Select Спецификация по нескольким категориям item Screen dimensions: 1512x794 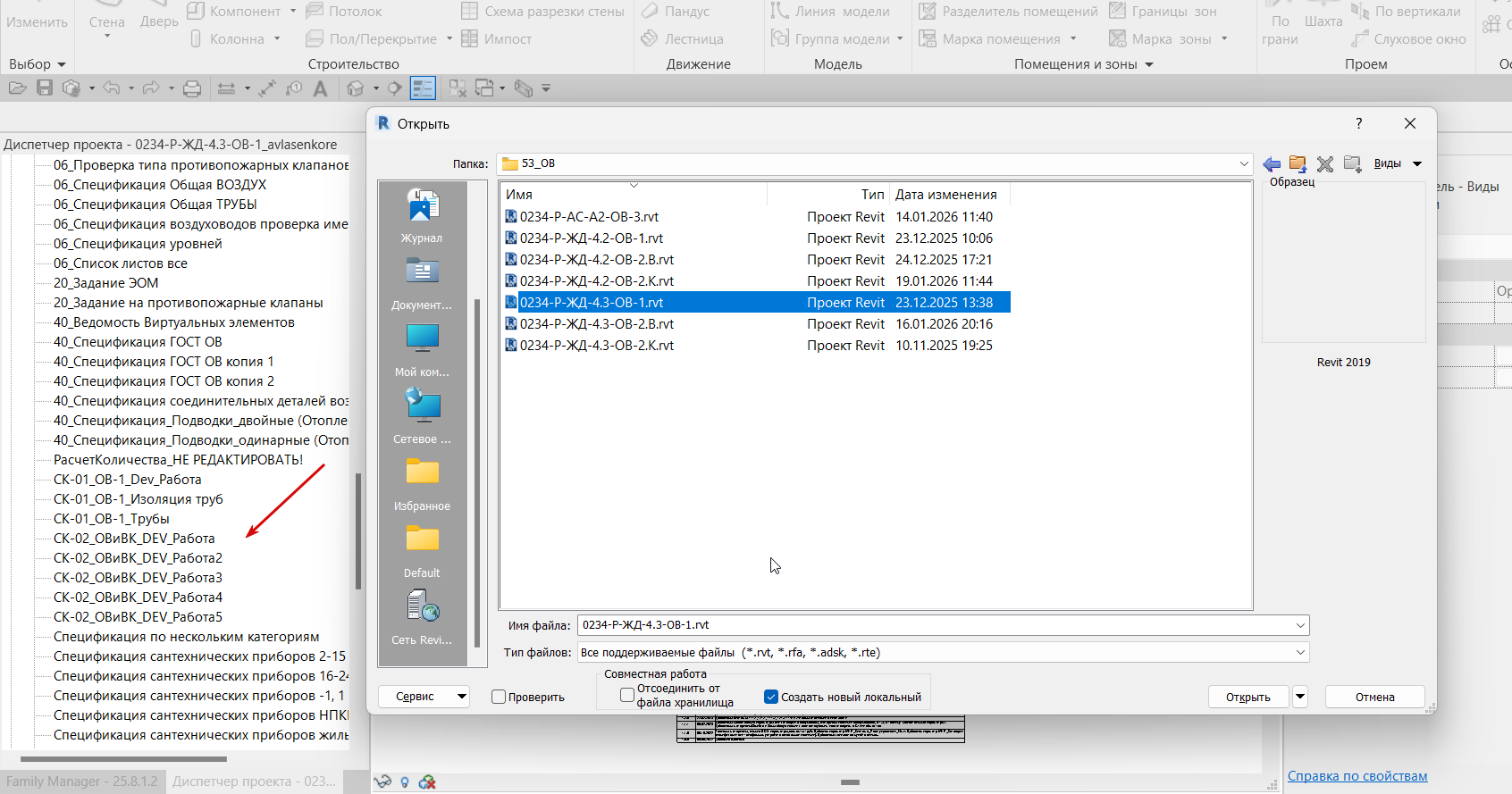point(186,637)
